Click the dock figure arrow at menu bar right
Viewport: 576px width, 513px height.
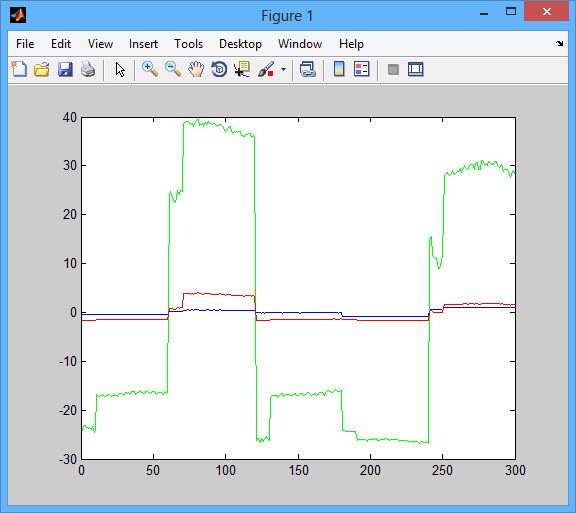point(559,44)
